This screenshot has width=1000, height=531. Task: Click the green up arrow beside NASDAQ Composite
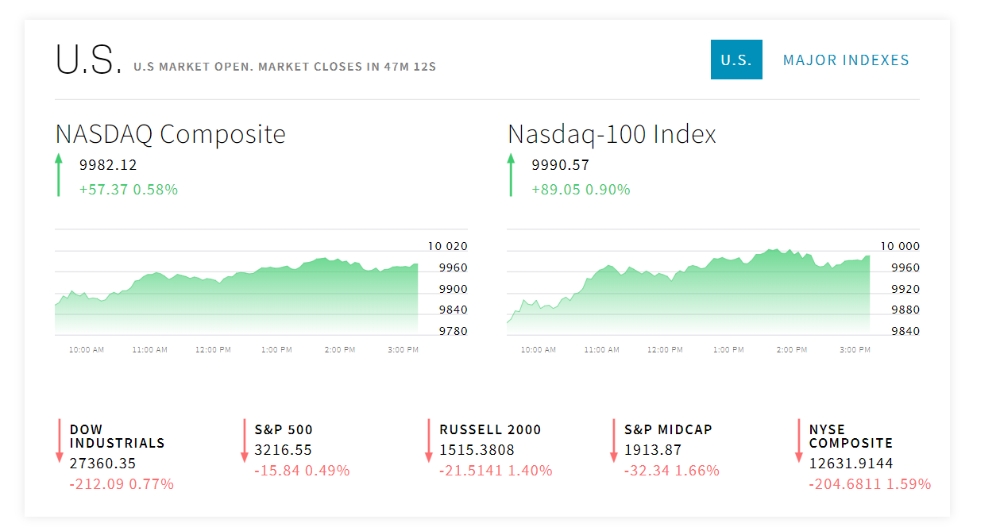(x=59, y=175)
